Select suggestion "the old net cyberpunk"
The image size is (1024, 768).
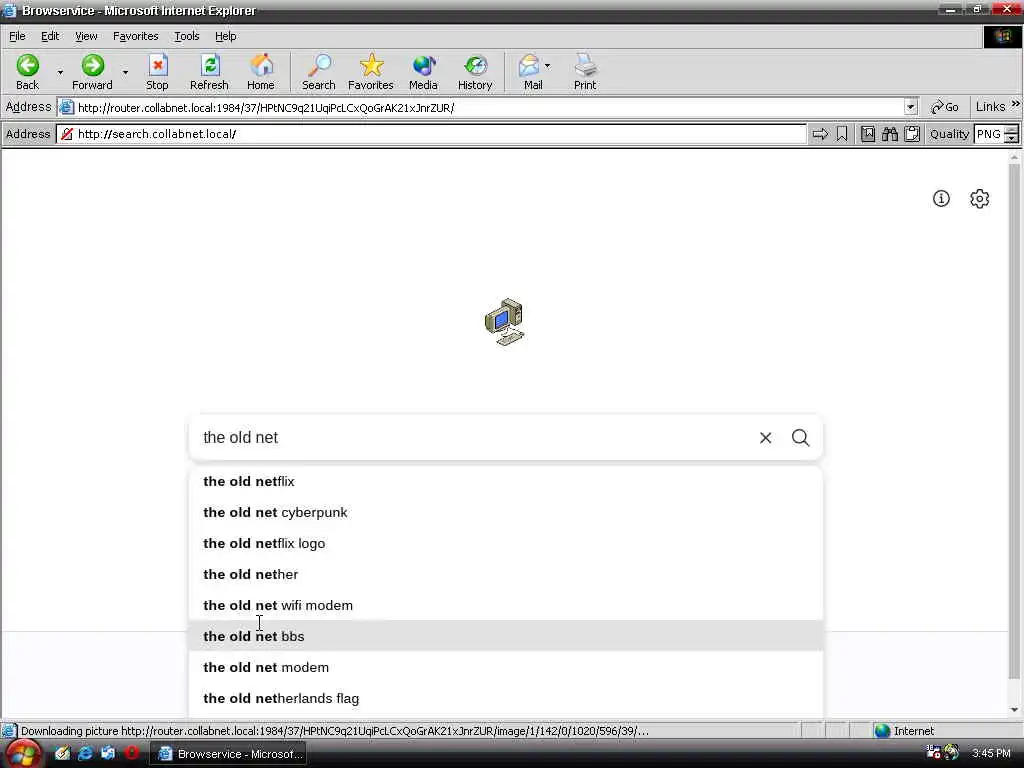pyautogui.click(x=505, y=513)
